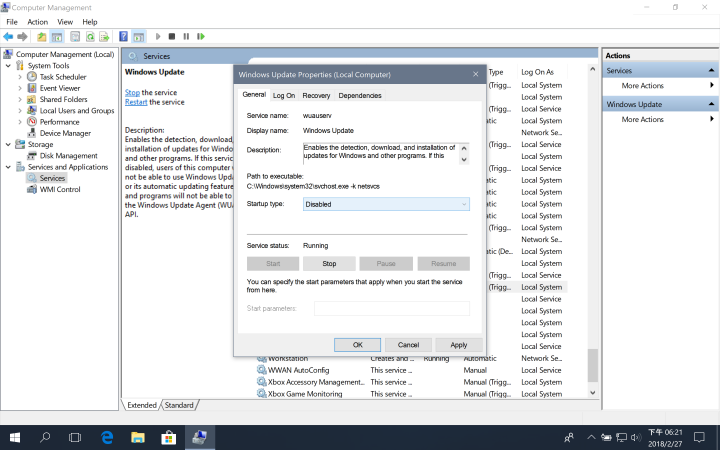This screenshot has height=450, width=720.
Task: Open the View menu
Action: coord(65,22)
